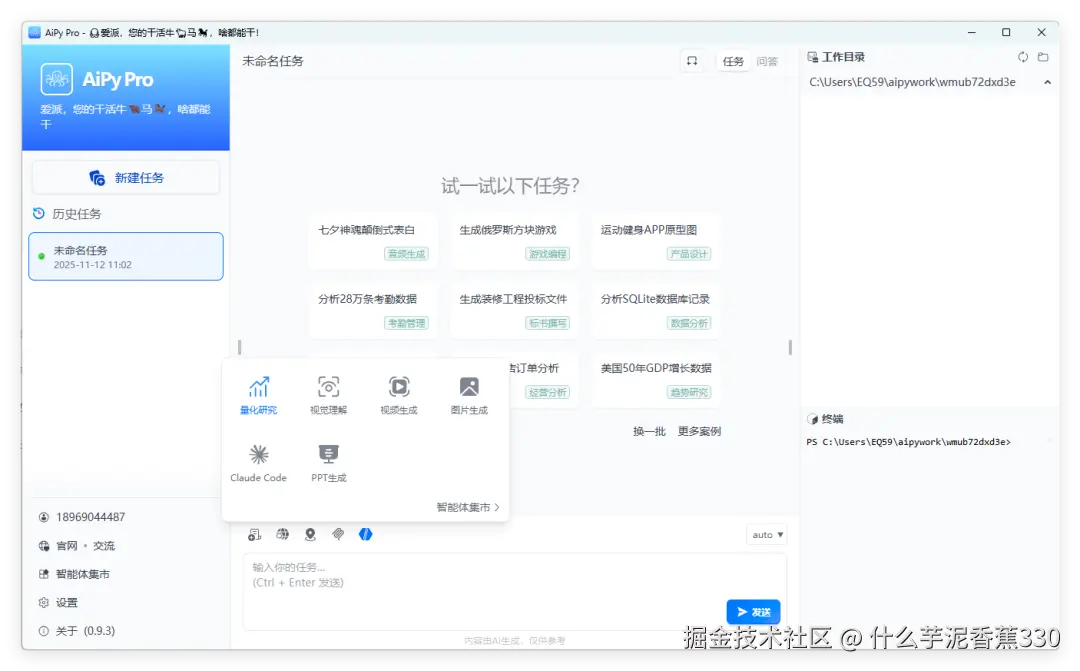1080x671 pixels.
Task: Select the PPT生成 agent
Action: tap(329, 463)
